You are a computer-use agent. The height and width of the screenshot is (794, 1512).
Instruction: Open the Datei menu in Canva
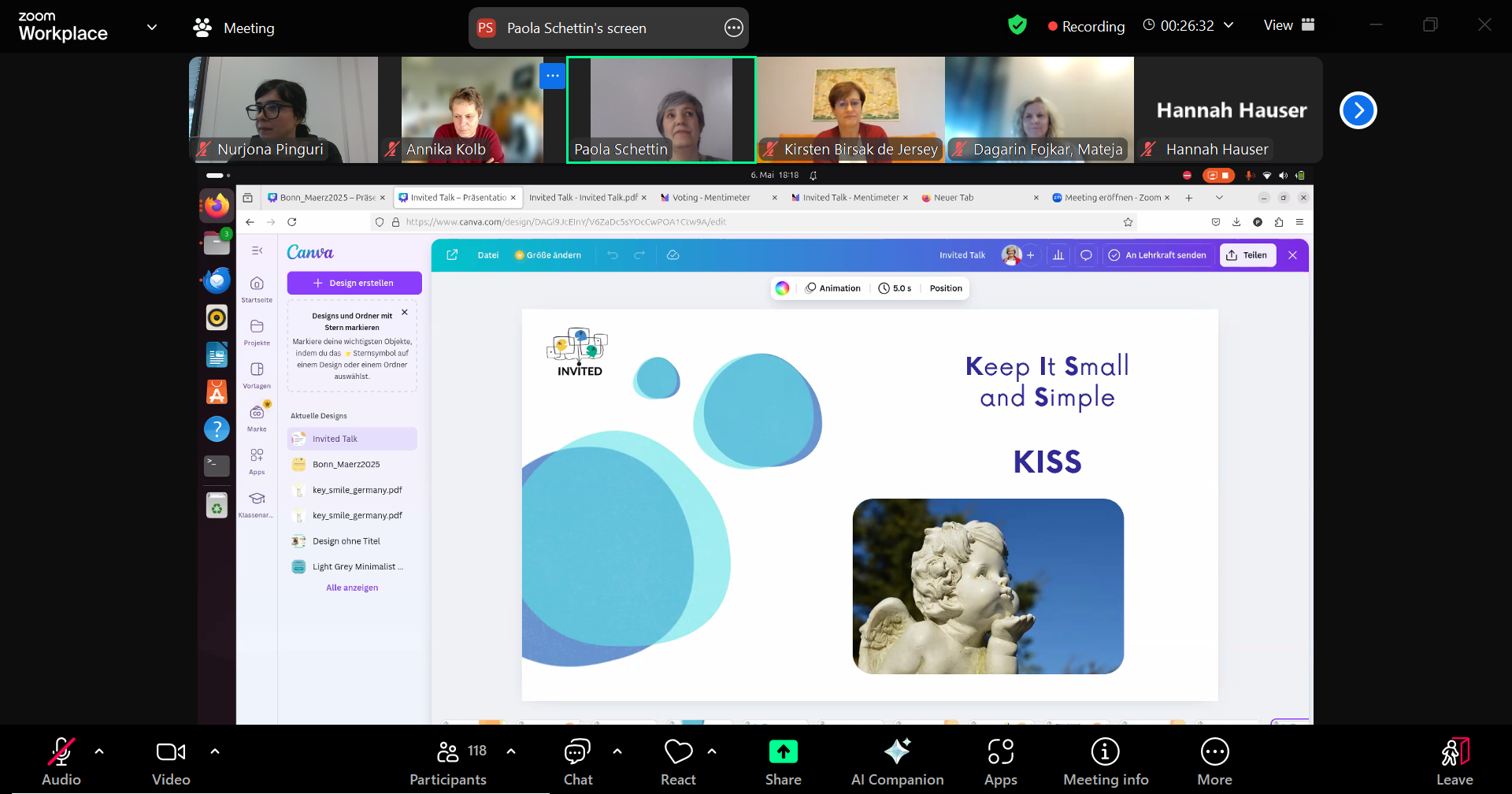[x=488, y=255]
